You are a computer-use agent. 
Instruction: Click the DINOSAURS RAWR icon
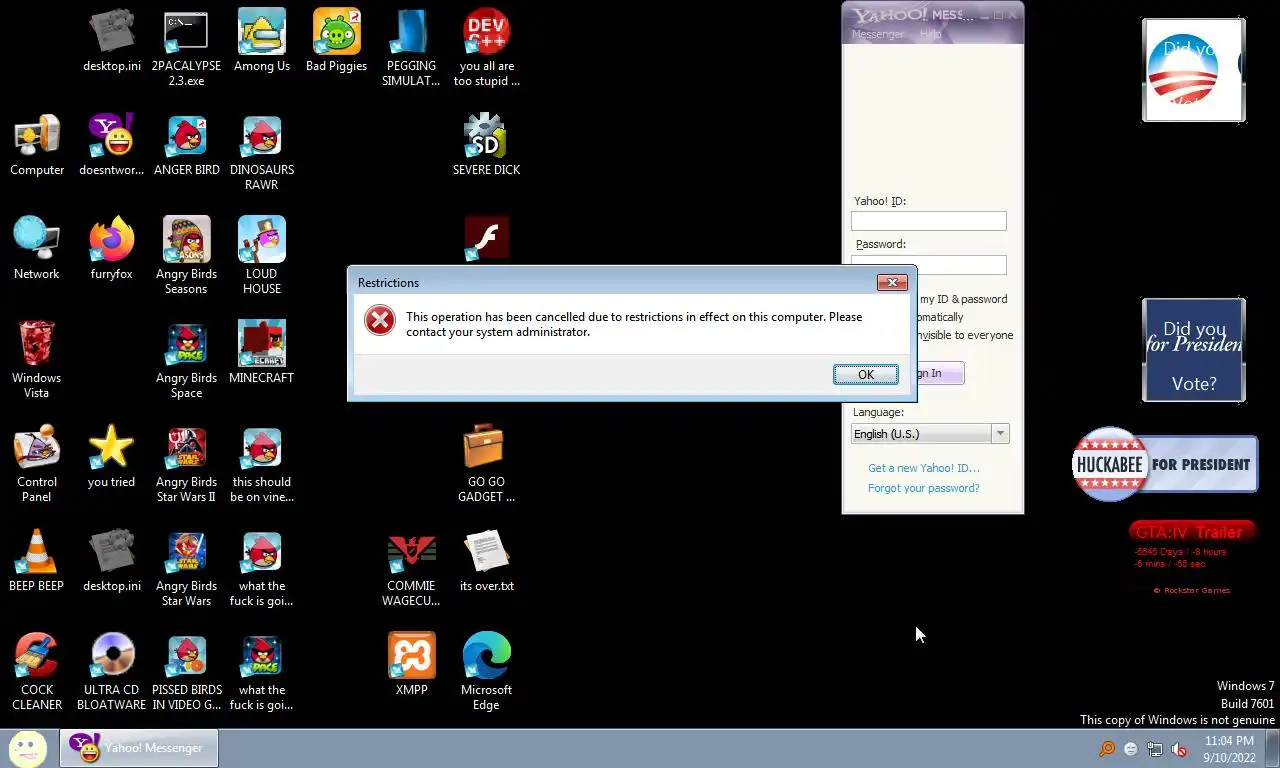[261, 152]
